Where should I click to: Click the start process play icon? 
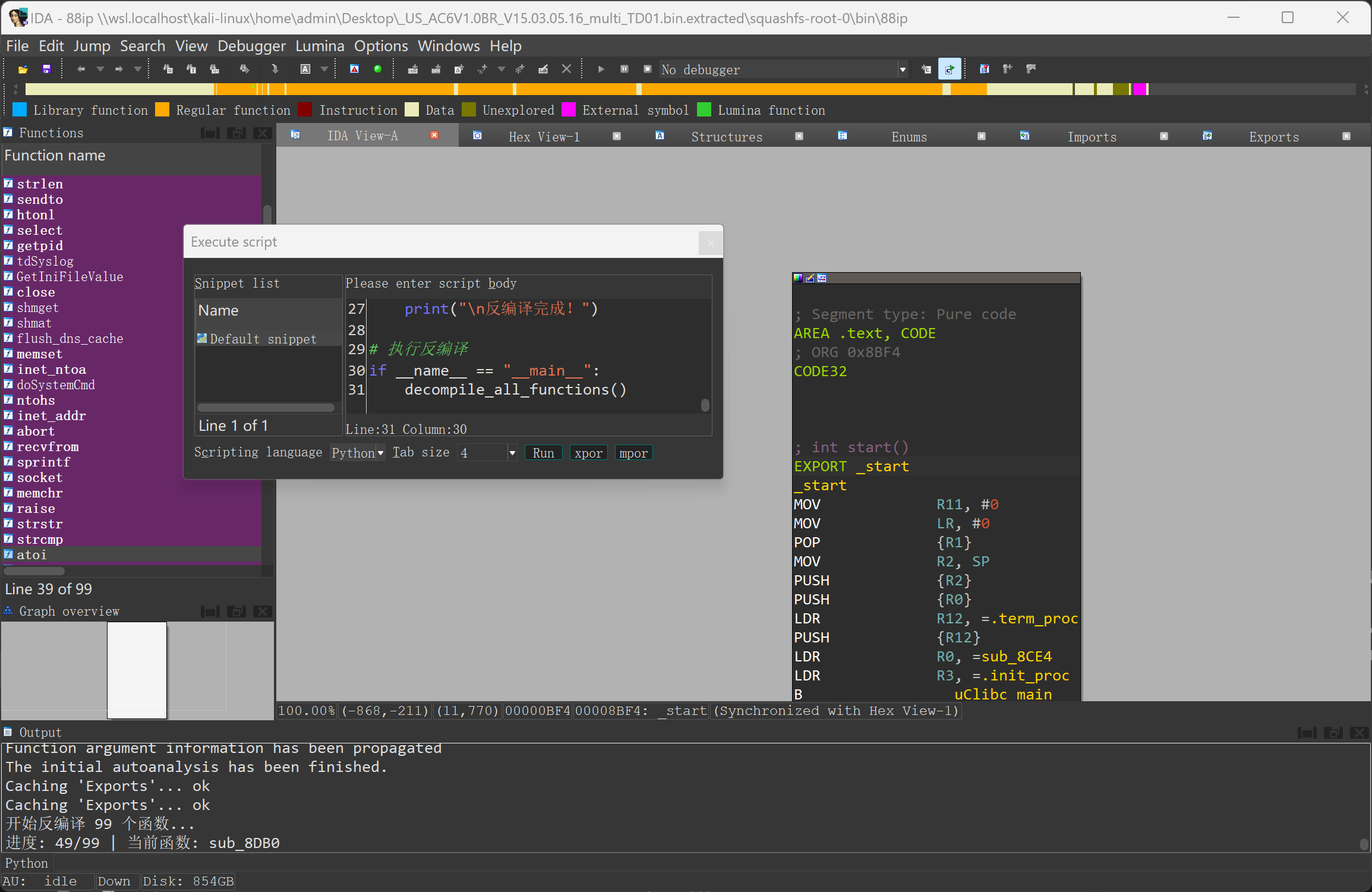[x=601, y=70]
